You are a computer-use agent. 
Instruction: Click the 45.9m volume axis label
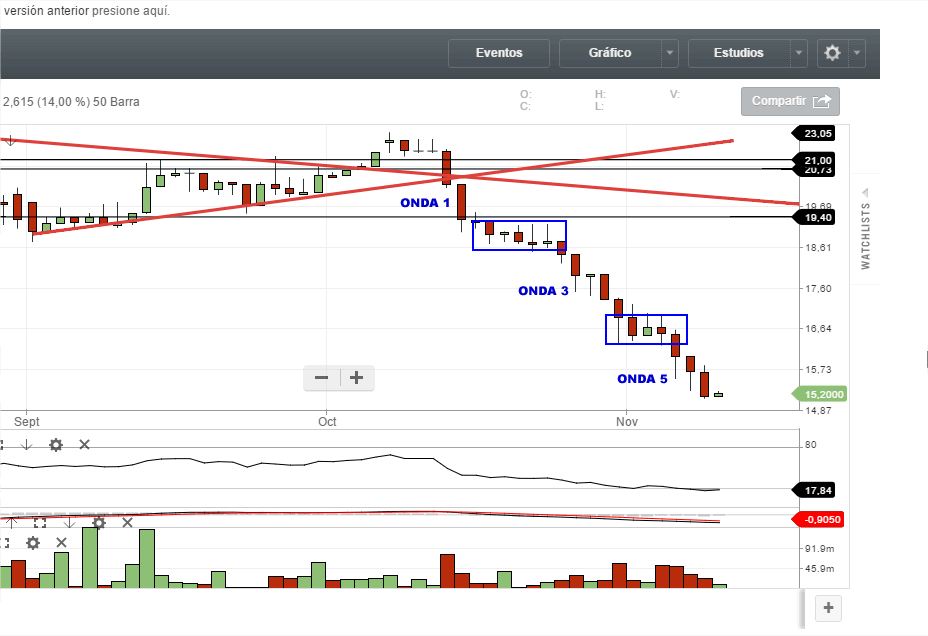coord(820,569)
